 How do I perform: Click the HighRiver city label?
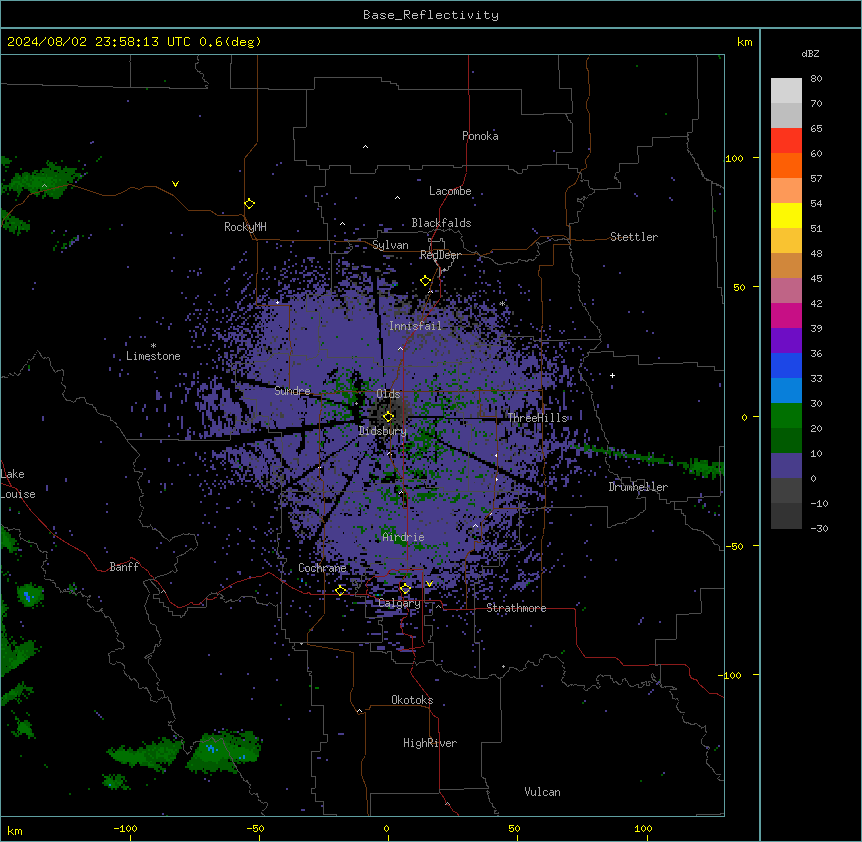click(x=430, y=743)
